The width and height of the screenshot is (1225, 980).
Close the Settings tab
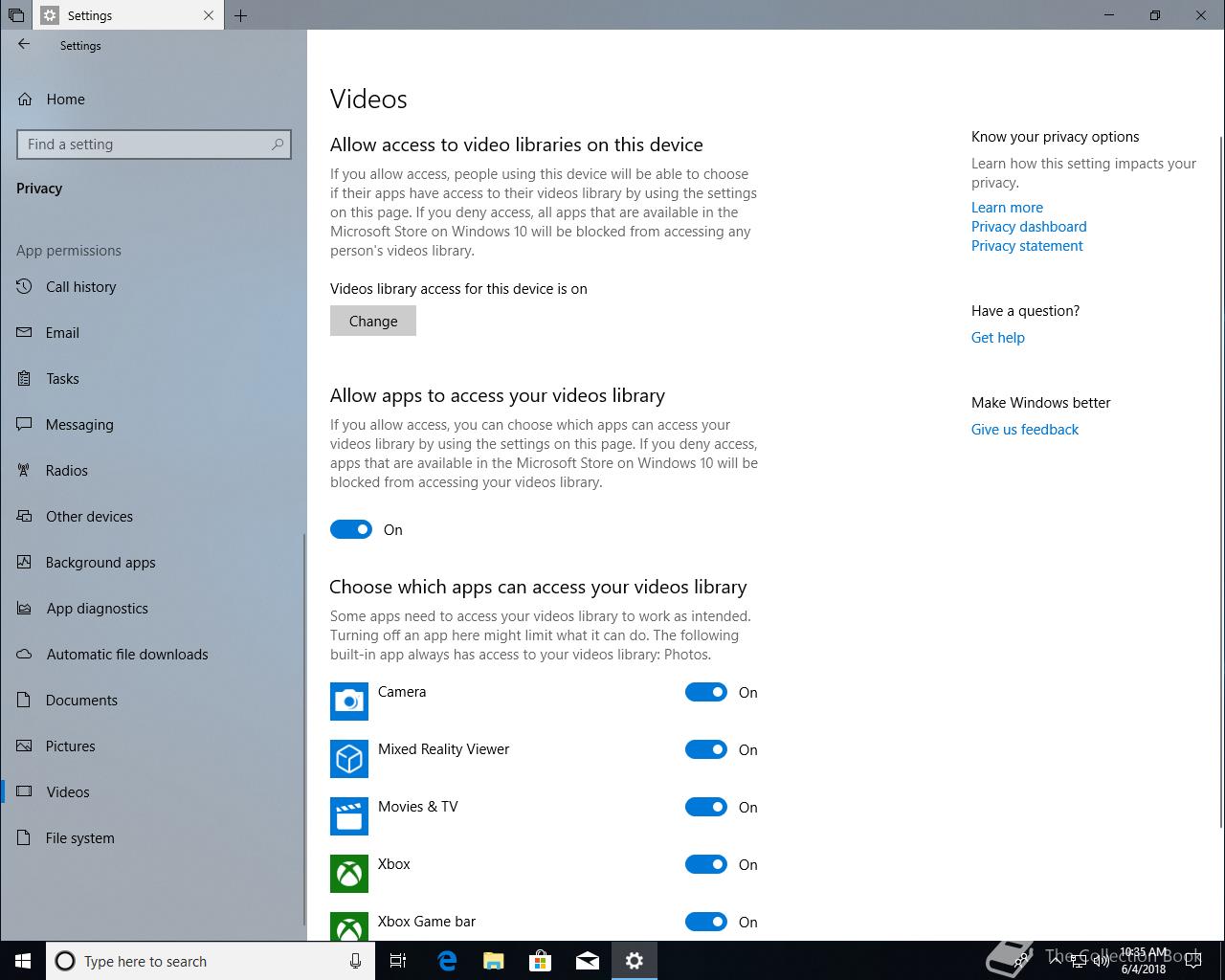(209, 15)
